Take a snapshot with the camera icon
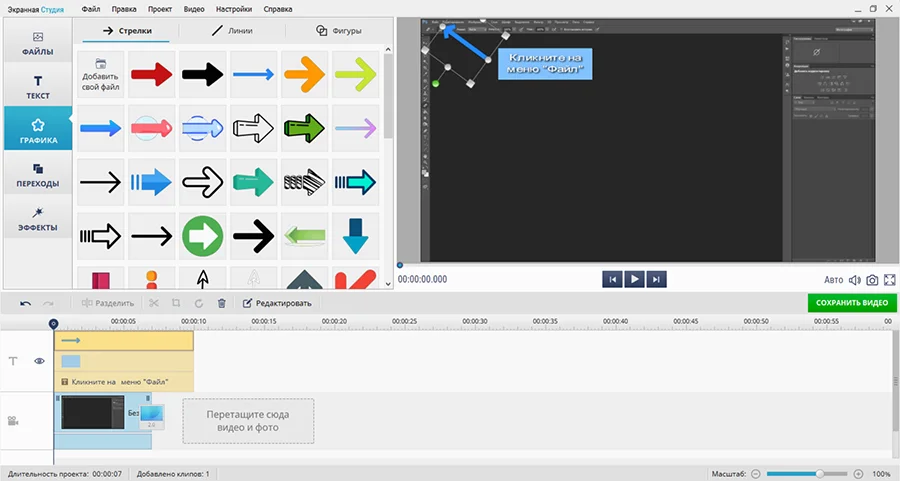This screenshot has height=481, width=900. click(x=872, y=280)
